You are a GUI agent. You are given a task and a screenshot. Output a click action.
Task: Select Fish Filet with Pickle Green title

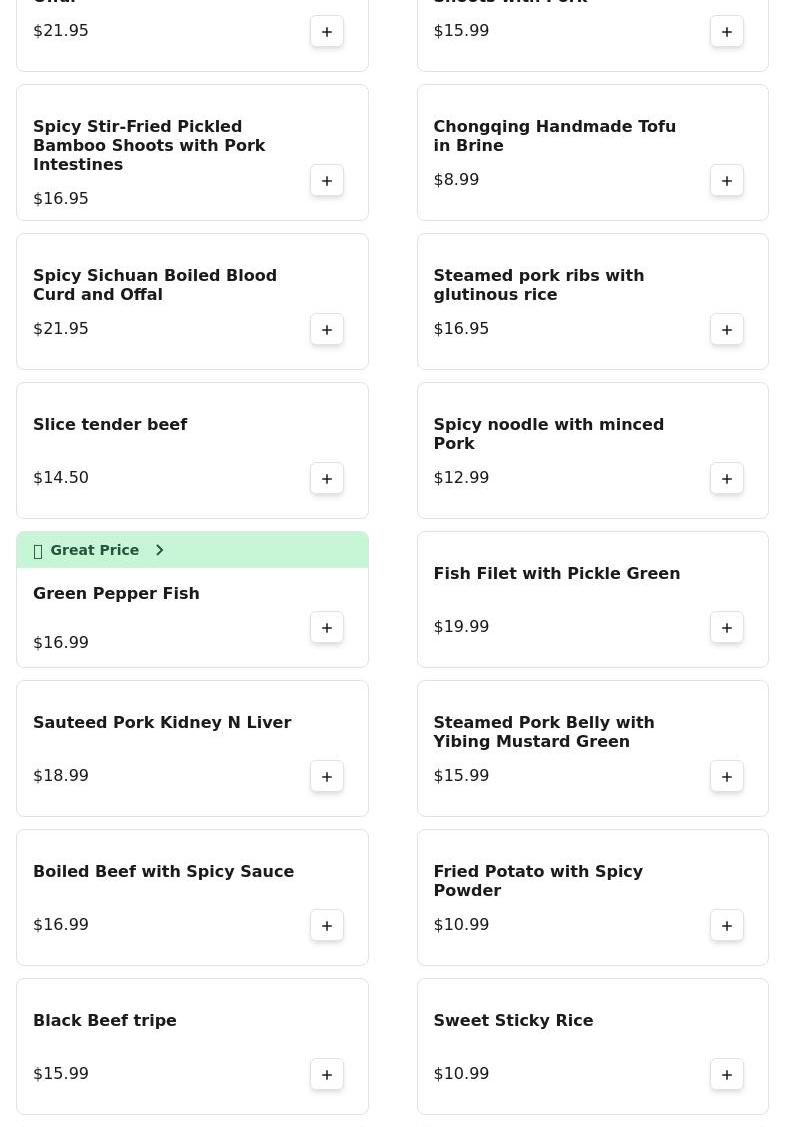point(556,574)
